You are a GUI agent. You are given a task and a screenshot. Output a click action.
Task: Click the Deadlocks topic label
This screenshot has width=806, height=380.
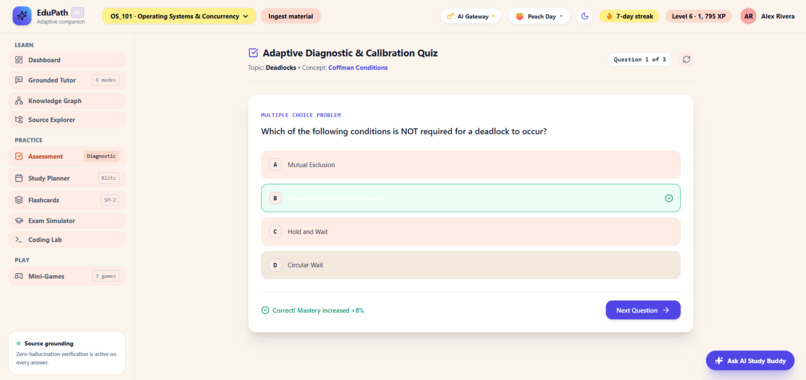tap(281, 67)
